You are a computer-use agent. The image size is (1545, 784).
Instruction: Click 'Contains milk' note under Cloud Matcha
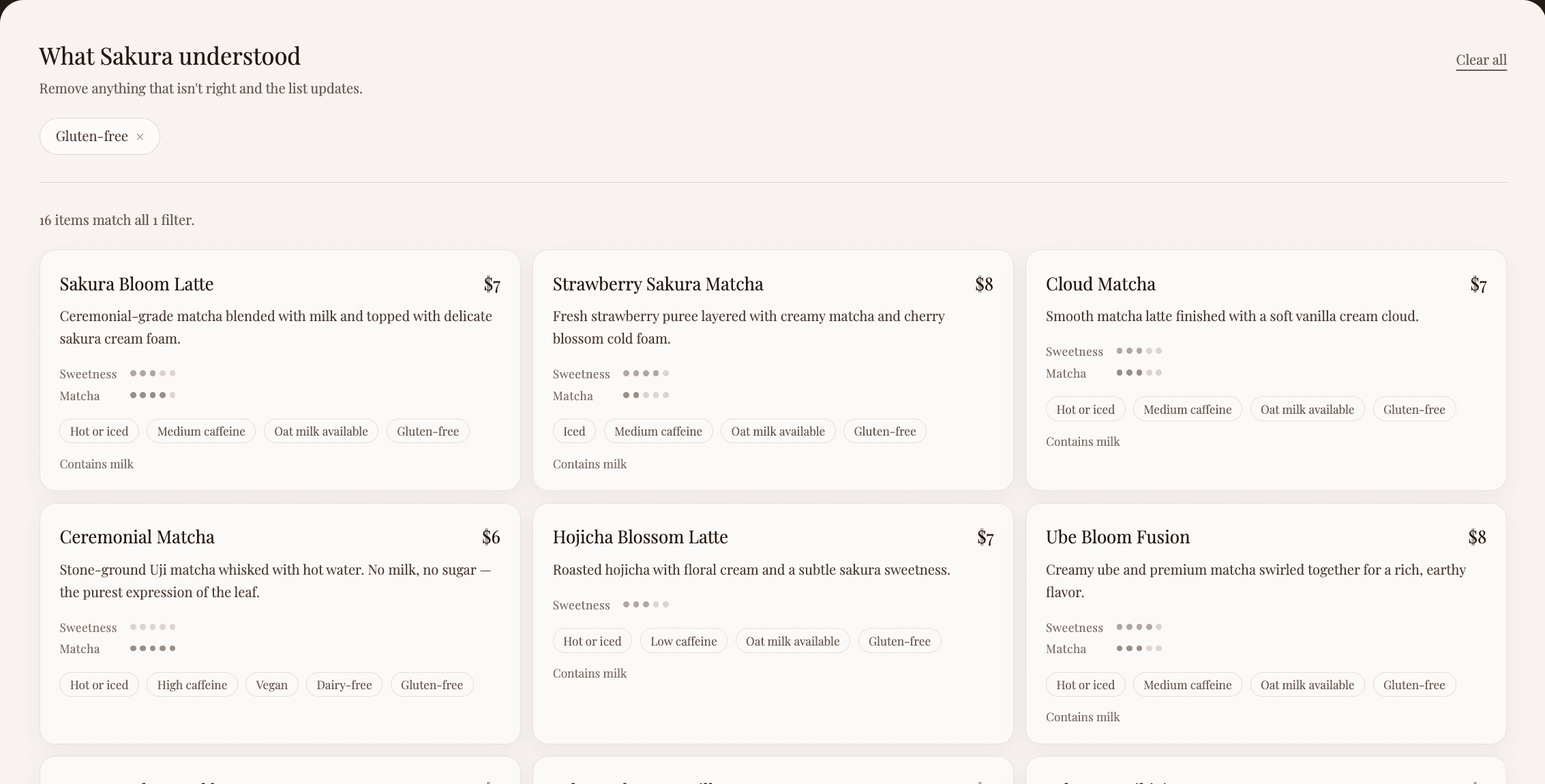pyautogui.click(x=1083, y=442)
